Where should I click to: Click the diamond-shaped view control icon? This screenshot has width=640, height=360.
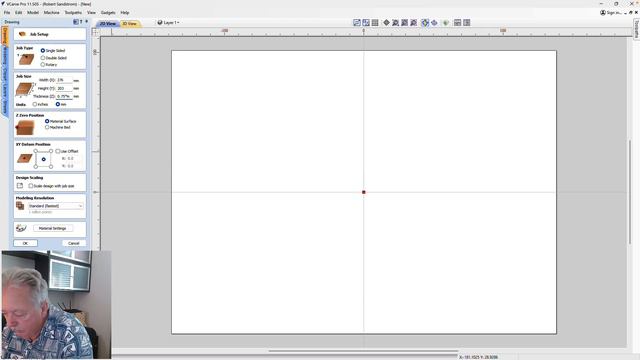[x=386, y=23]
